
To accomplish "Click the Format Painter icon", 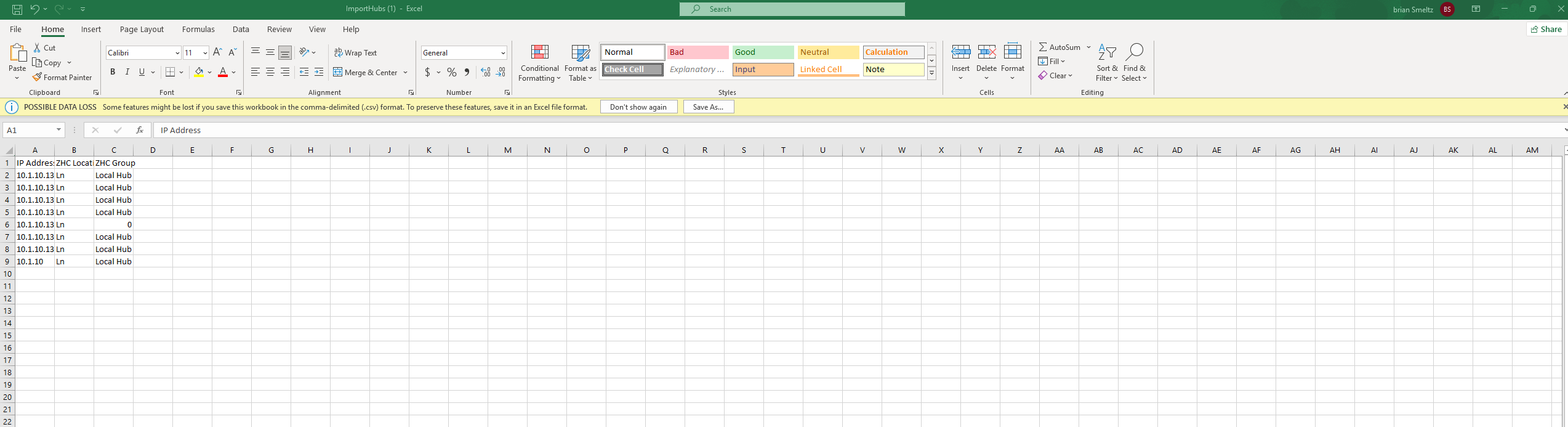I will click(37, 78).
